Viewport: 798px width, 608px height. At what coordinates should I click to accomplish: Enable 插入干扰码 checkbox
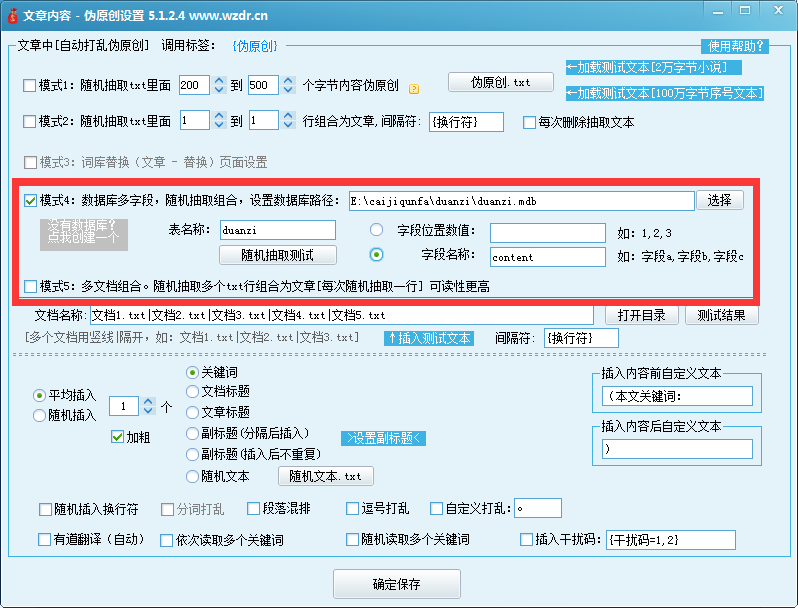[526, 539]
